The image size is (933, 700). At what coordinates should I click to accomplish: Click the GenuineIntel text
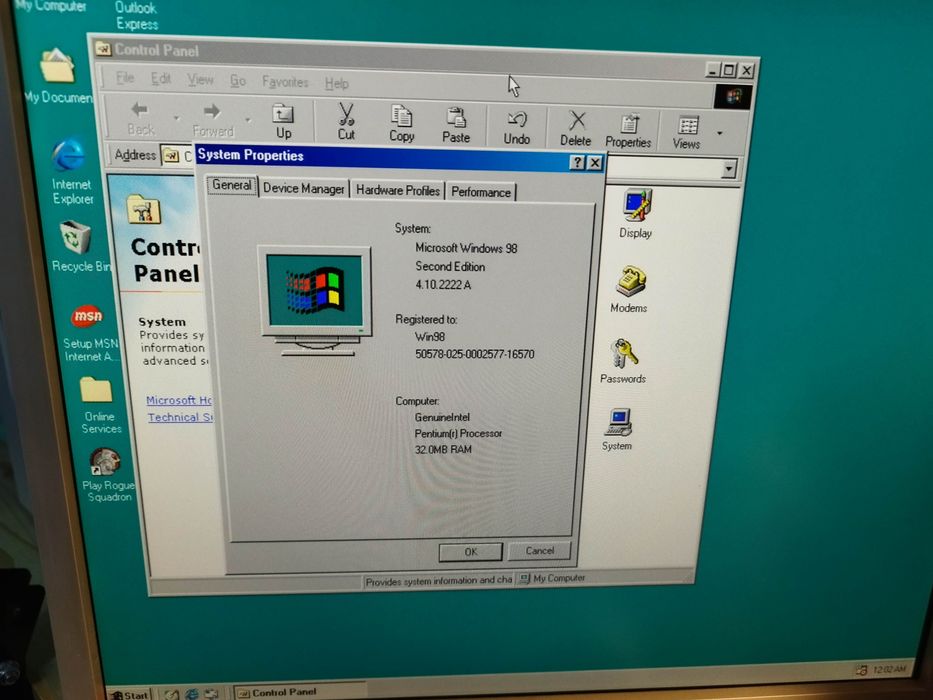442,417
